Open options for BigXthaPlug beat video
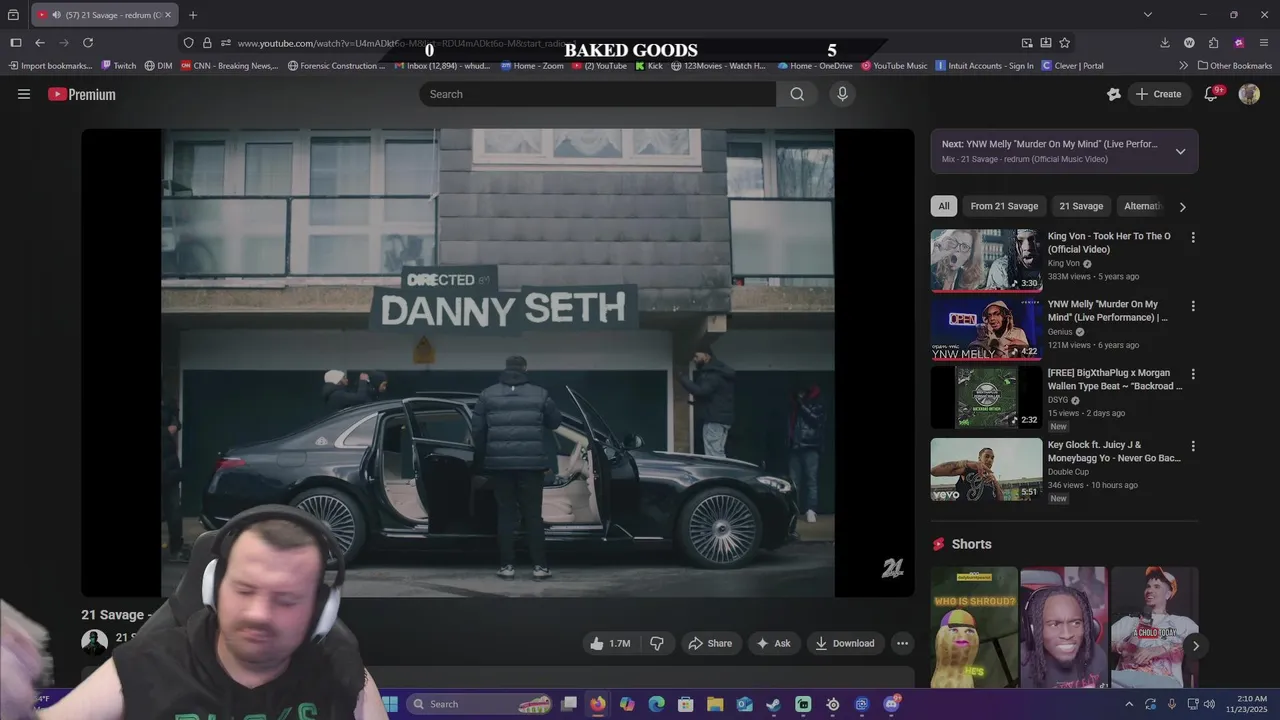 coord(1192,374)
